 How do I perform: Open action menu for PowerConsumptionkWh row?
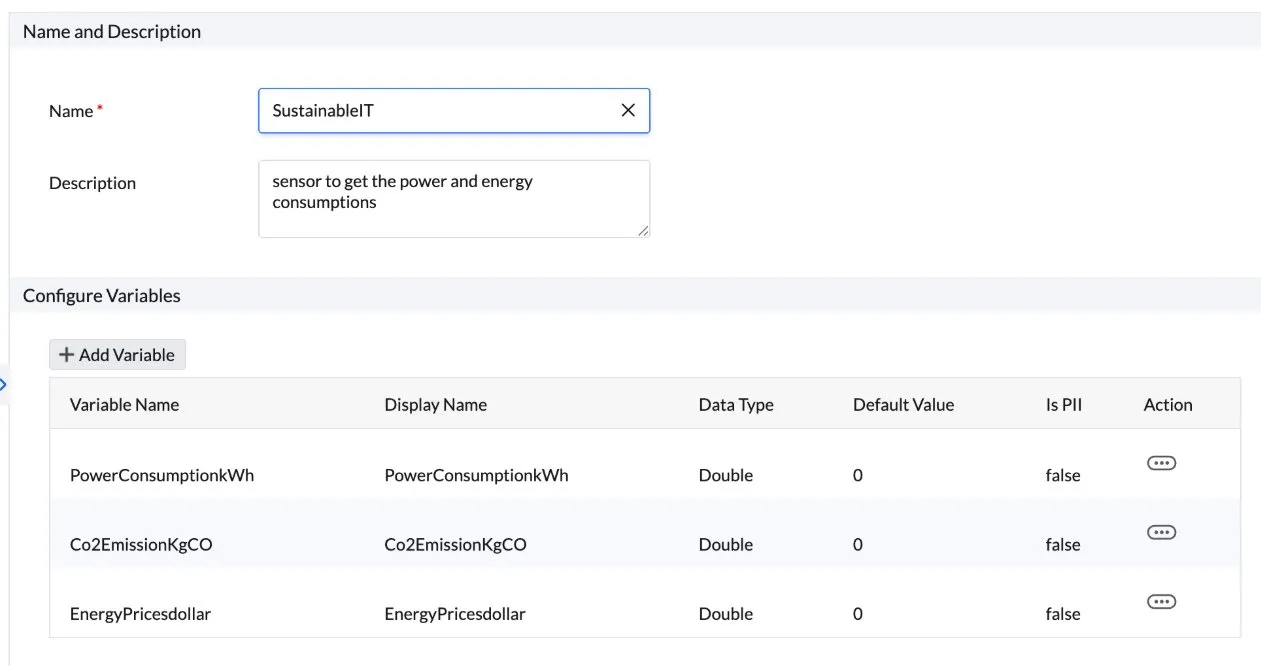click(x=1161, y=463)
